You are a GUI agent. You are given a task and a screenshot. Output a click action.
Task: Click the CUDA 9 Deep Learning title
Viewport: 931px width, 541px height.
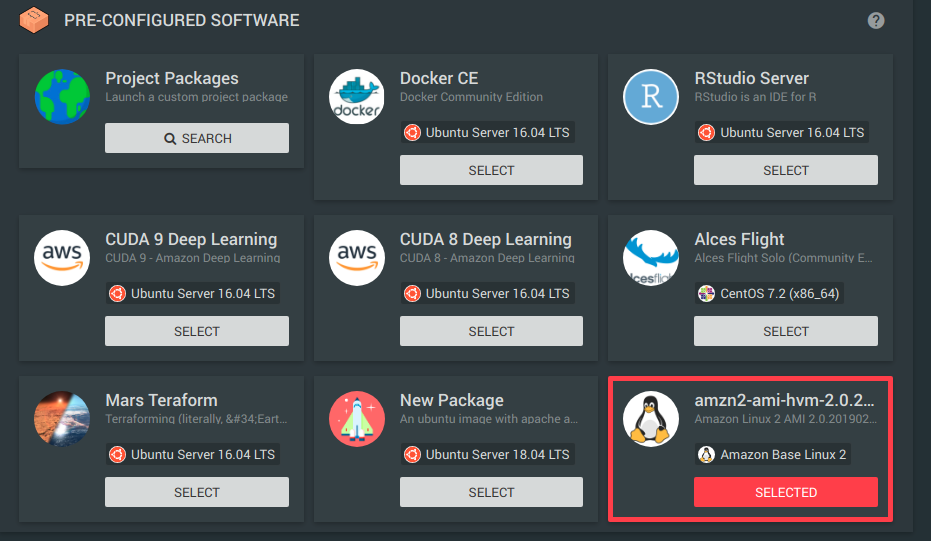191,239
